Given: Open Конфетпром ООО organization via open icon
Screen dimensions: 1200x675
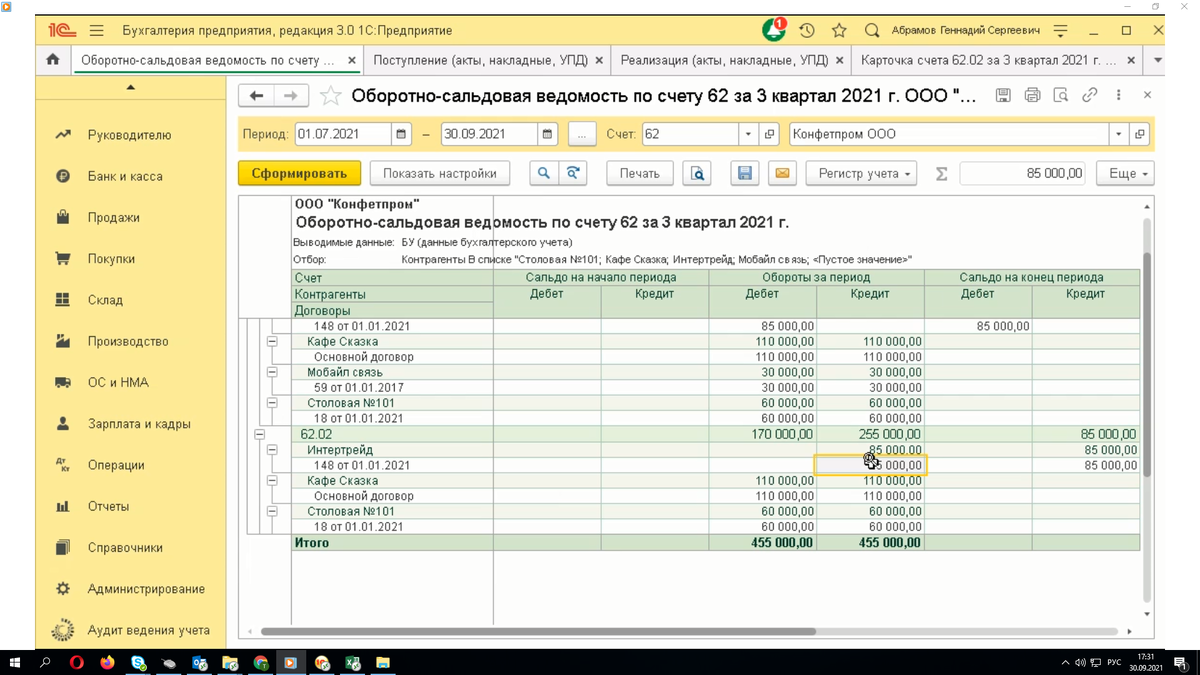Looking at the screenshot, I should (x=1139, y=134).
